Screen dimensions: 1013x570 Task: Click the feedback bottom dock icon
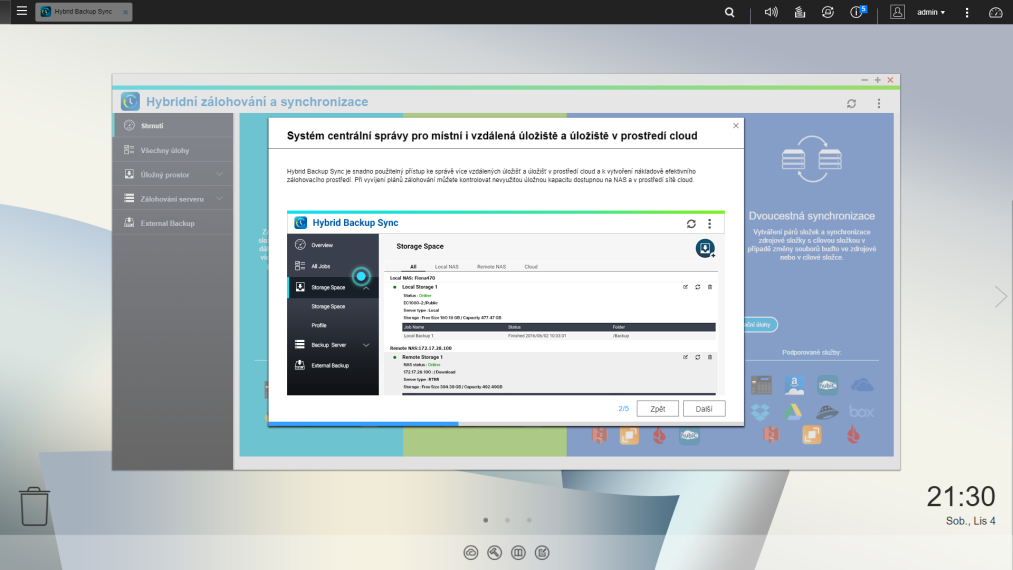click(x=542, y=553)
